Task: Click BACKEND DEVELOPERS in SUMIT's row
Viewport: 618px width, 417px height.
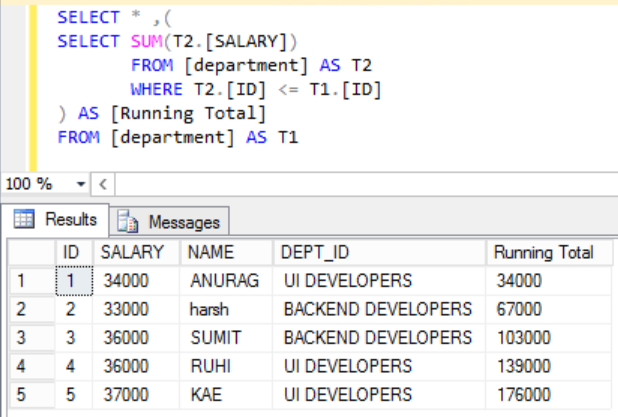Action: [379, 338]
